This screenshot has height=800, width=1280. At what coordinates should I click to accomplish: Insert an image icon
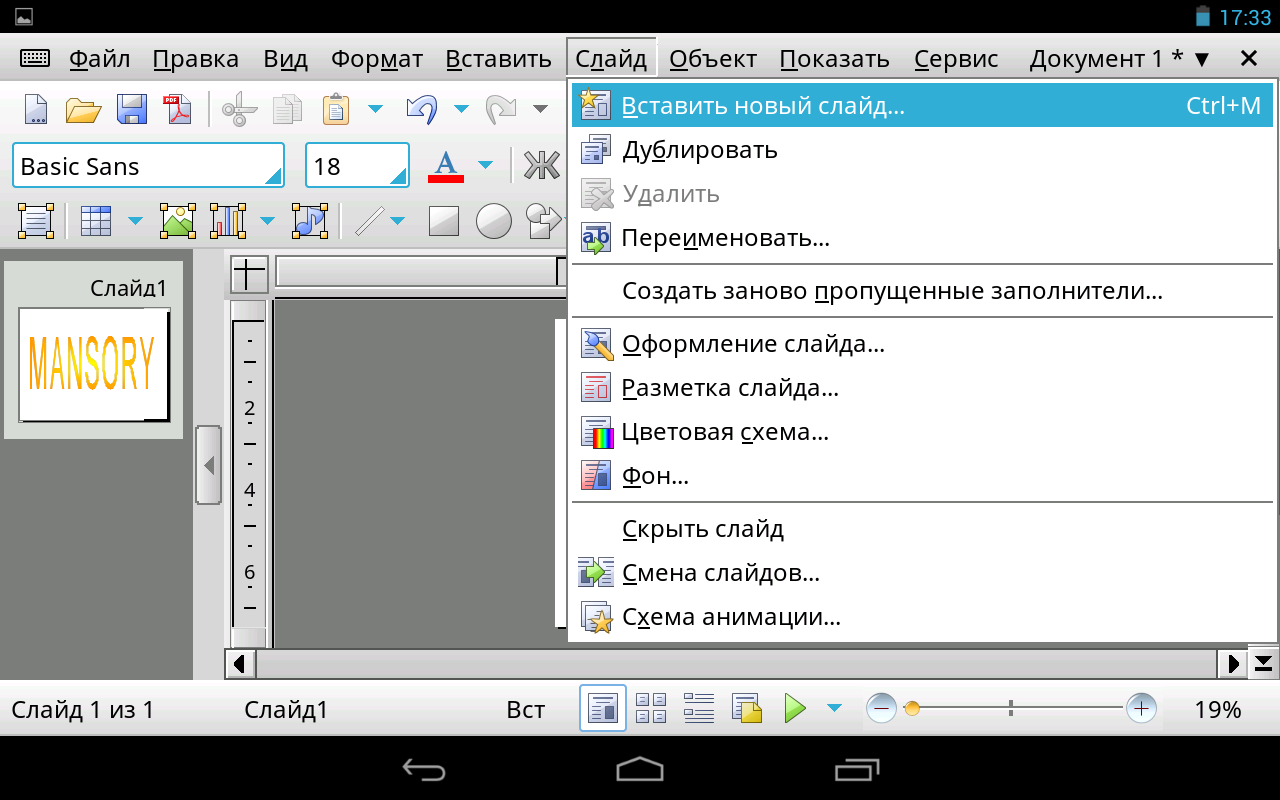178,221
